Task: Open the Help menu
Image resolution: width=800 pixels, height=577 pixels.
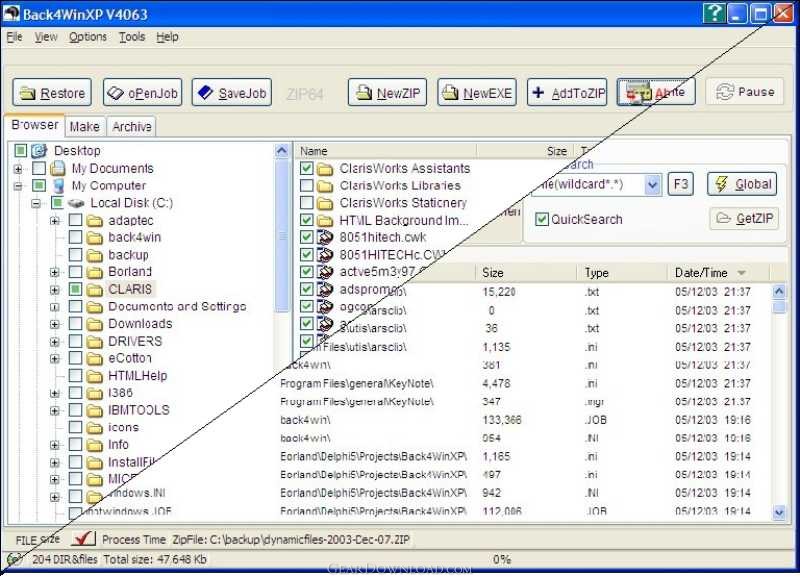Action: [167, 37]
